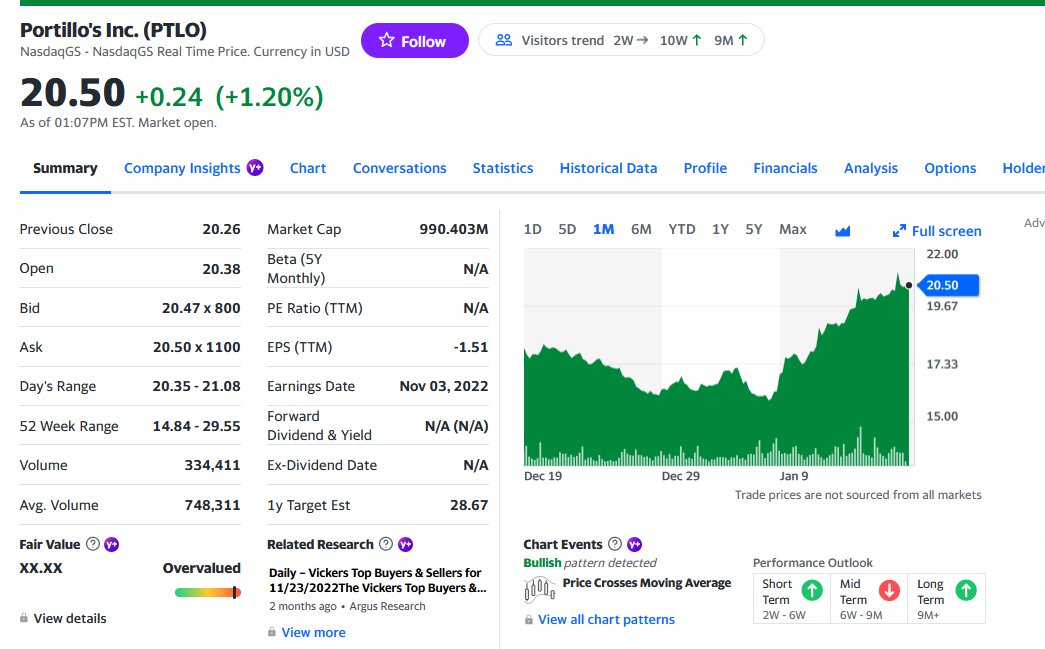Click the 9M upward trend arrow

(x=742, y=40)
